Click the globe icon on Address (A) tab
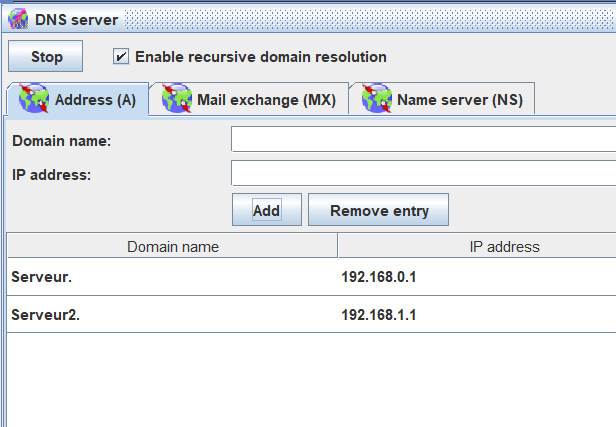The image size is (616, 427). point(34,99)
